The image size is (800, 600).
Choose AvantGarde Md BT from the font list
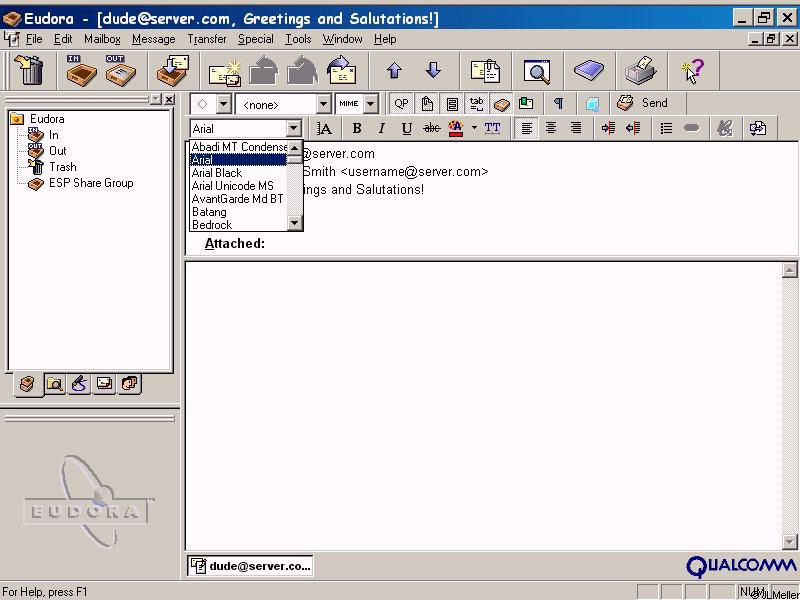[238, 199]
